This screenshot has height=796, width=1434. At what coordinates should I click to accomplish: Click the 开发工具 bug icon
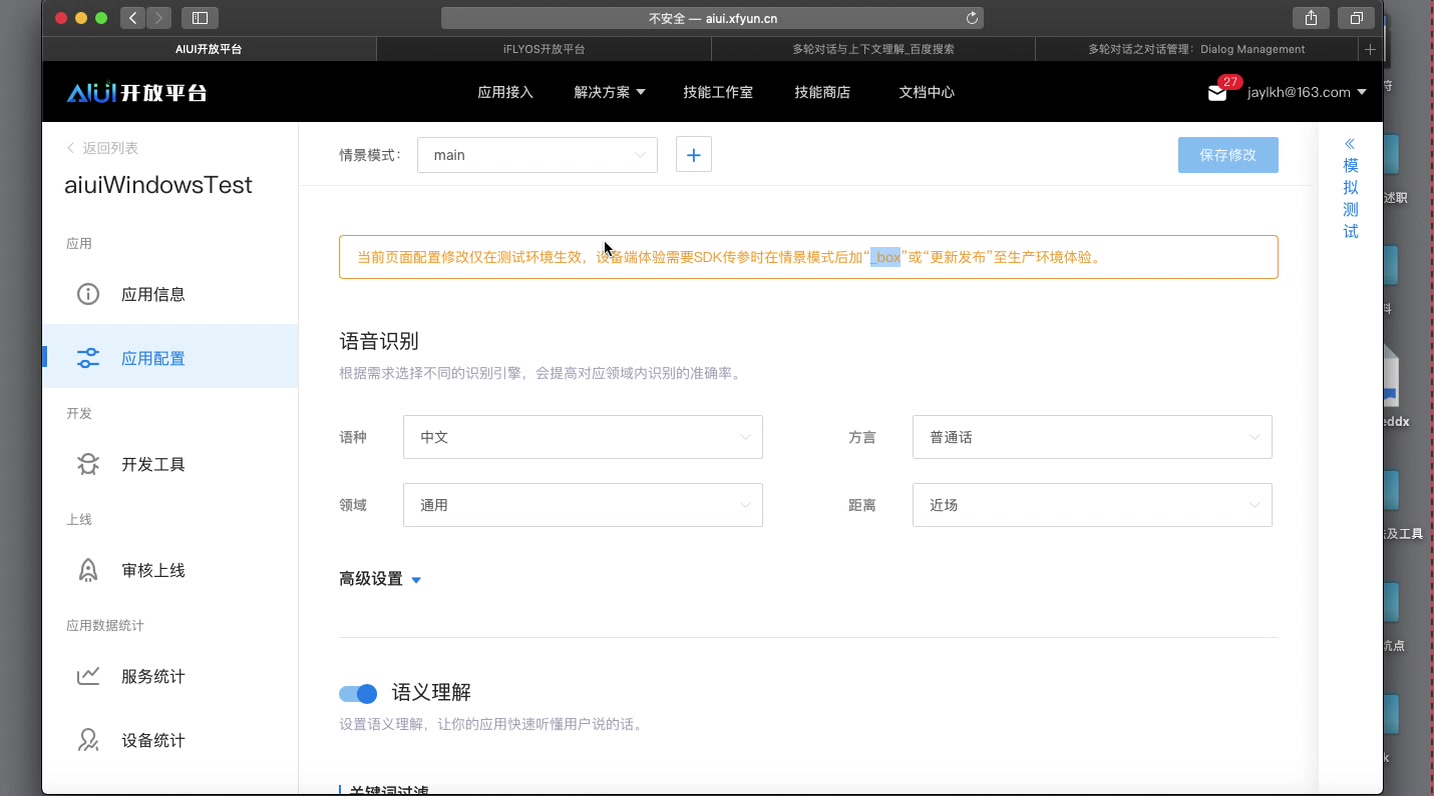tap(88, 464)
